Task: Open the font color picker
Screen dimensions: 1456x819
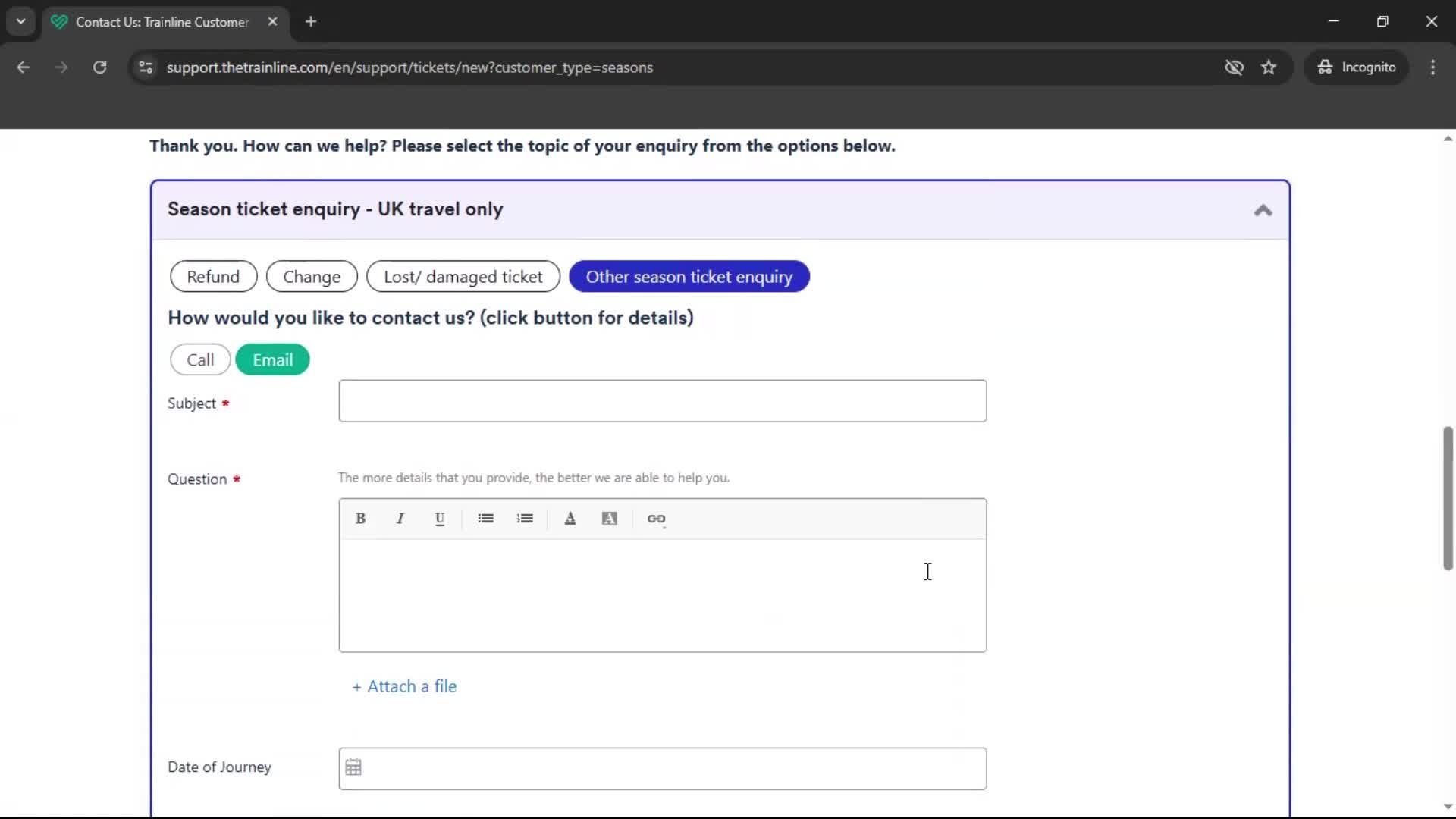Action: [570, 519]
